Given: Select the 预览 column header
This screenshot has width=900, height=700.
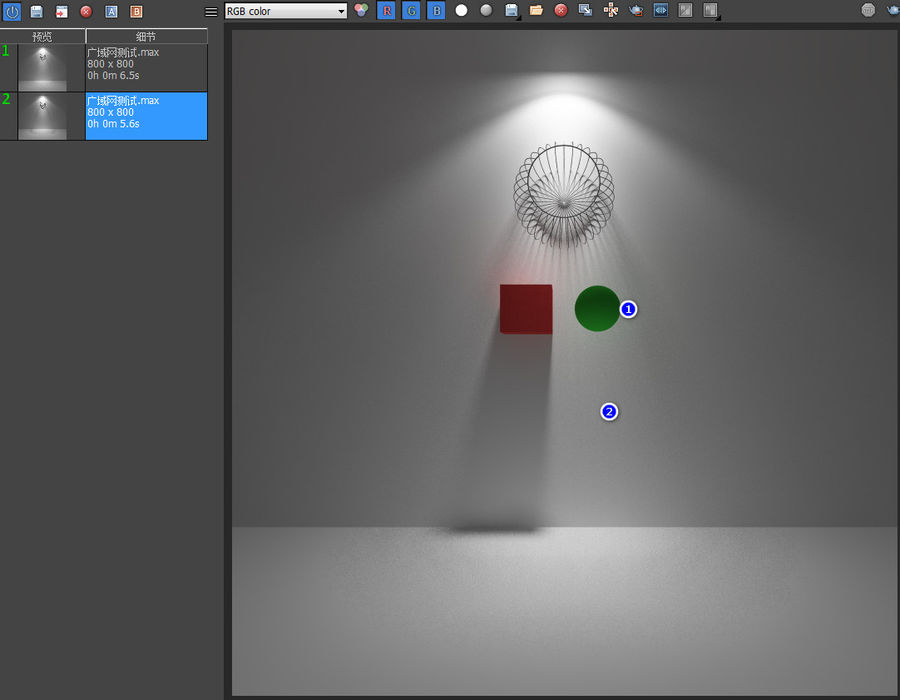Looking at the screenshot, I should point(42,36).
